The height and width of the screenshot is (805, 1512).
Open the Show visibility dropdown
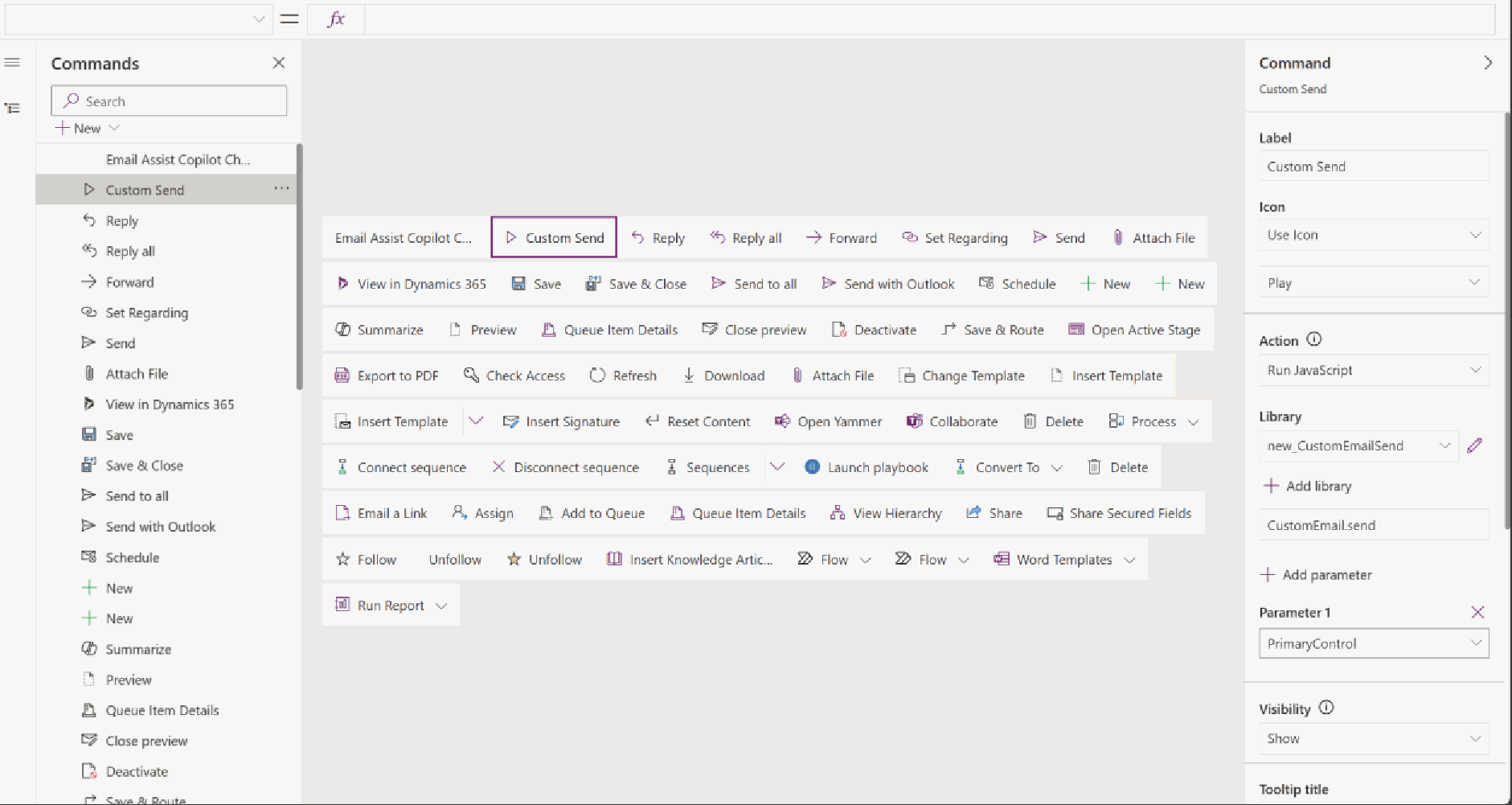tap(1374, 738)
